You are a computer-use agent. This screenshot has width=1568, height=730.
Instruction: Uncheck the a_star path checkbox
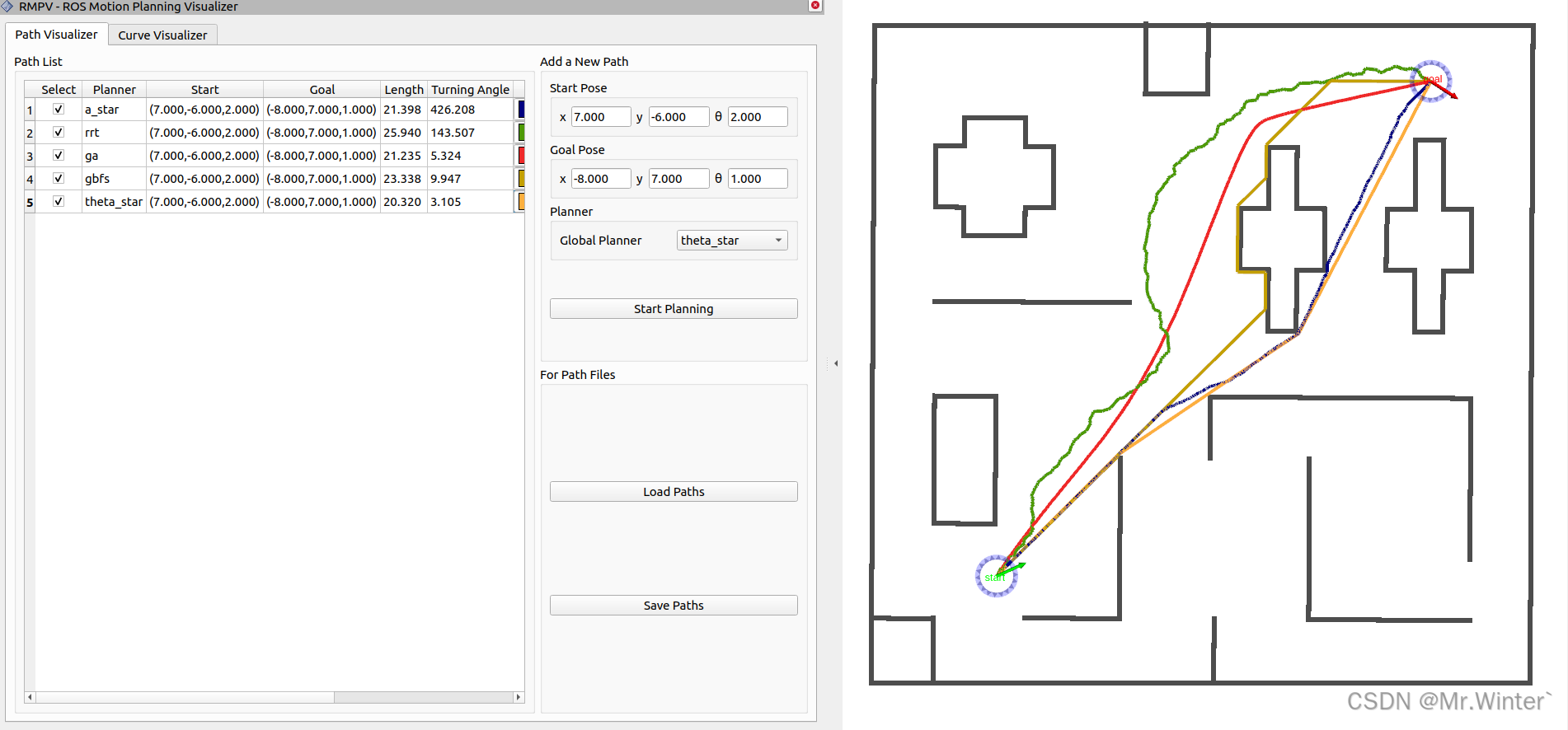[x=59, y=109]
